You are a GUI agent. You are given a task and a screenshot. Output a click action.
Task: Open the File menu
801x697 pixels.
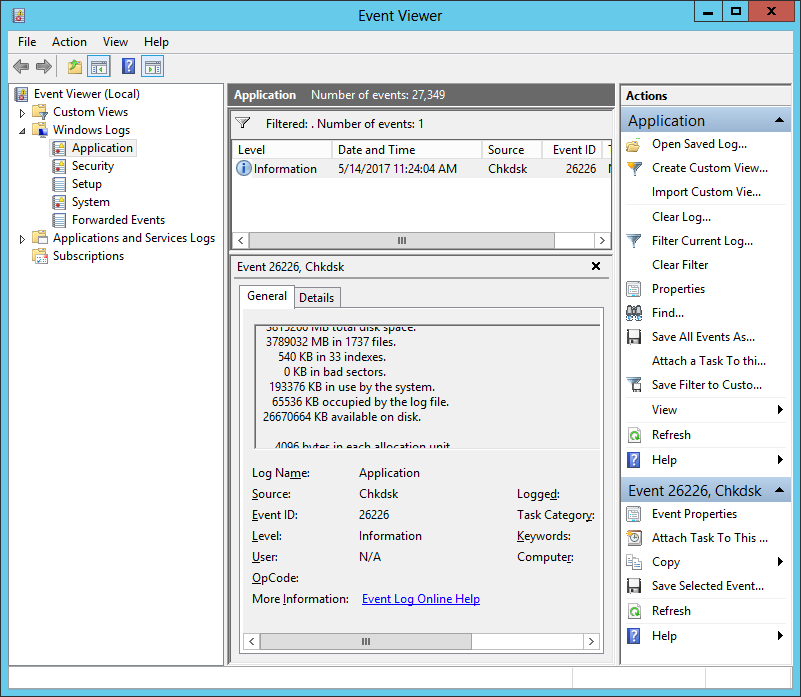coord(27,42)
